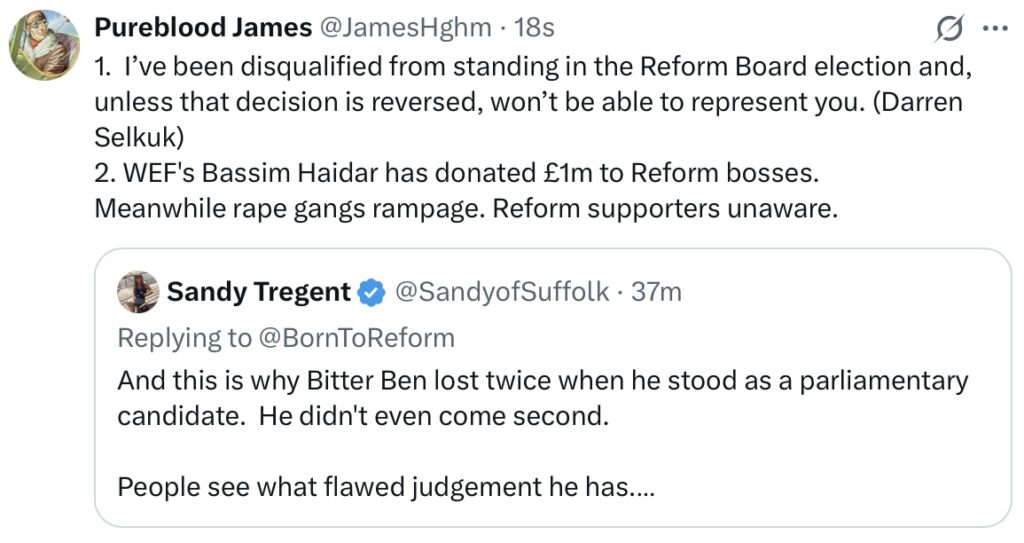1024x543 pixels.
Task: Click the @BornToReform mention
Action: (357, 338)
